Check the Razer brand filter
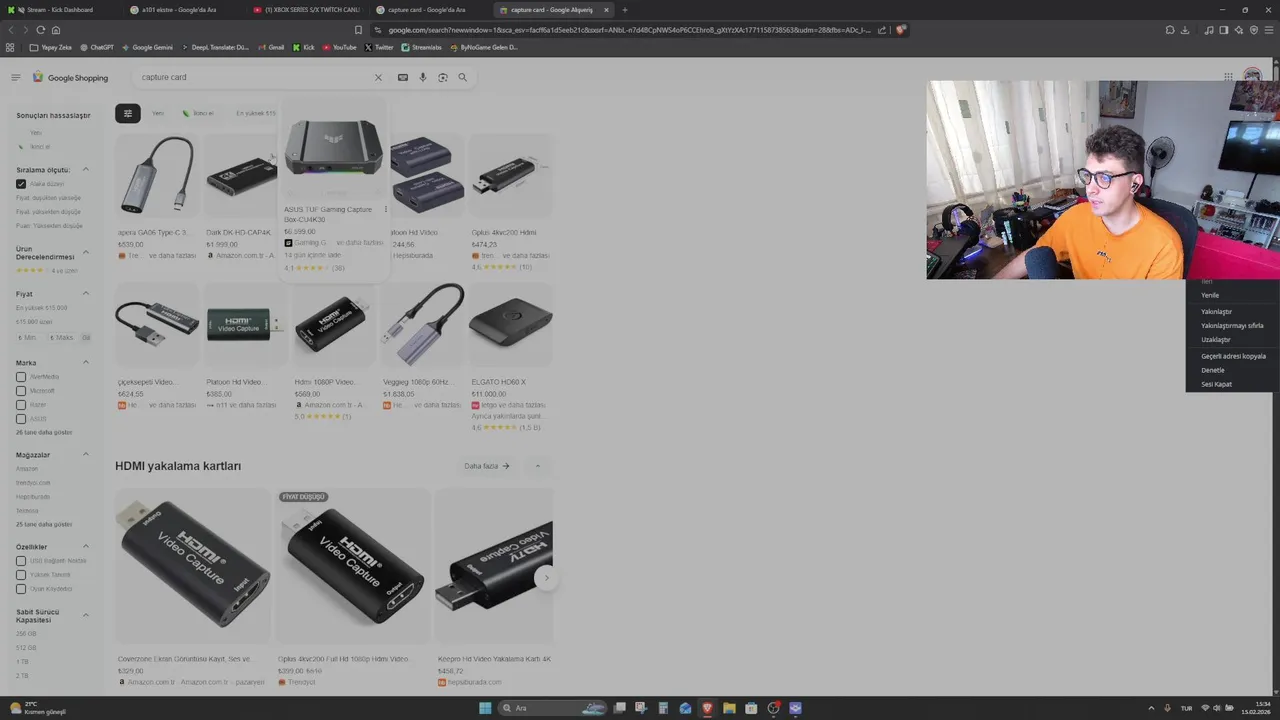 point(21,405)
